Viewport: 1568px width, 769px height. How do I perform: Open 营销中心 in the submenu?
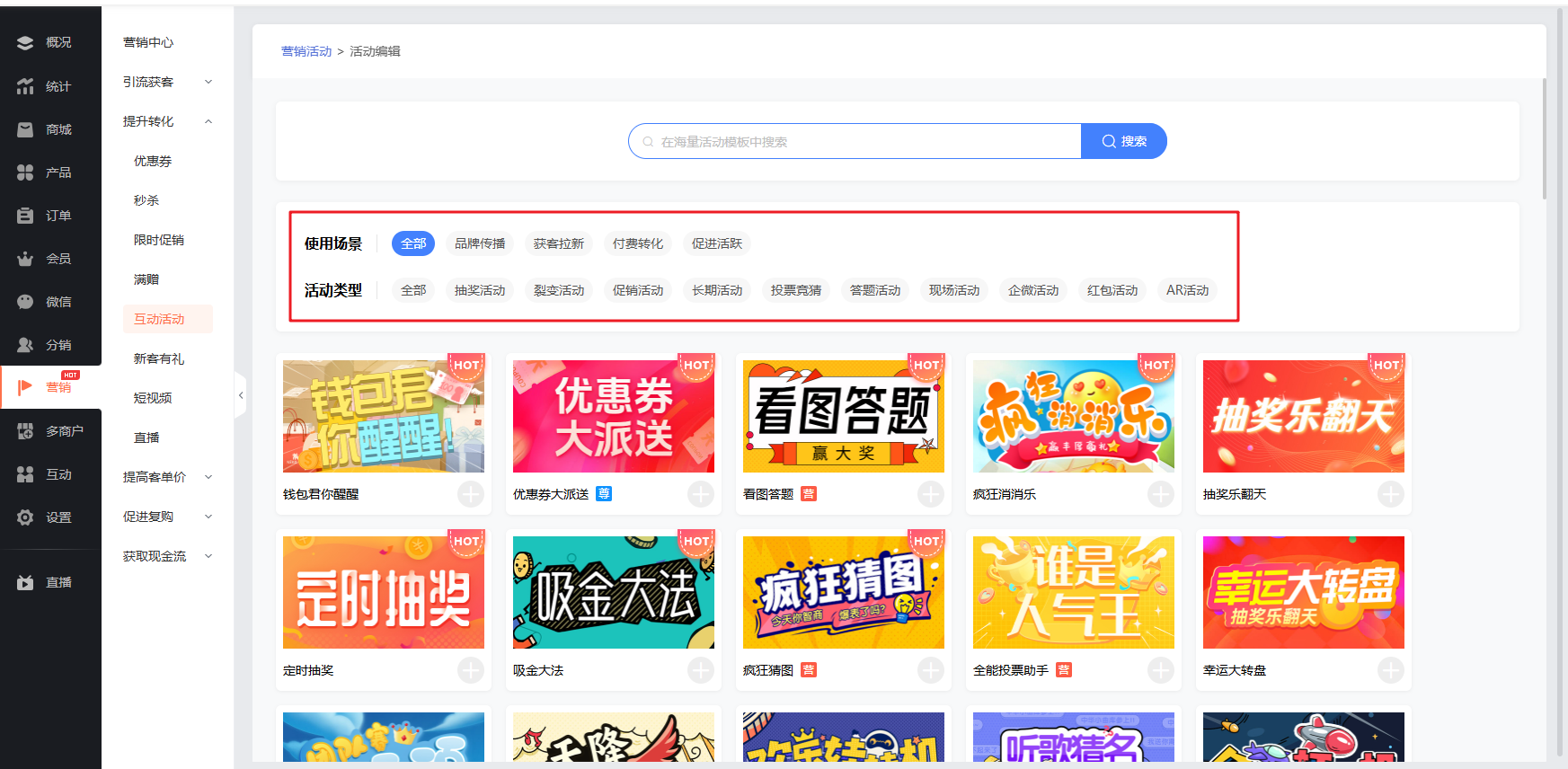click(x=148, y=42)
